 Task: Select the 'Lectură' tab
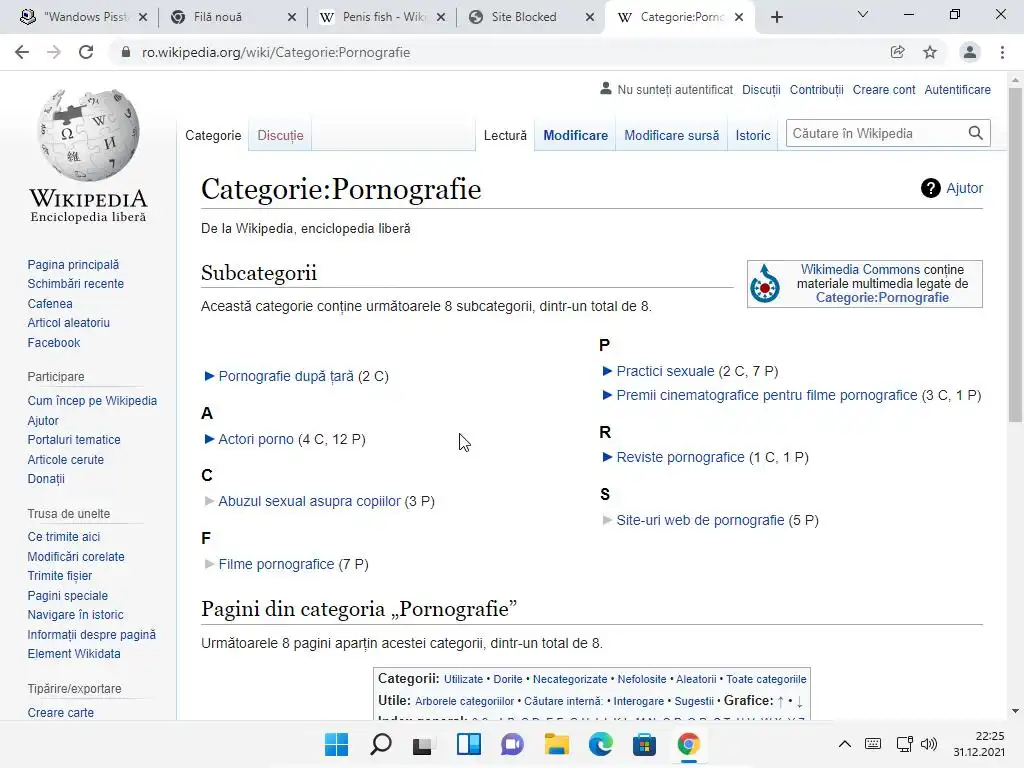pos(505,135)
